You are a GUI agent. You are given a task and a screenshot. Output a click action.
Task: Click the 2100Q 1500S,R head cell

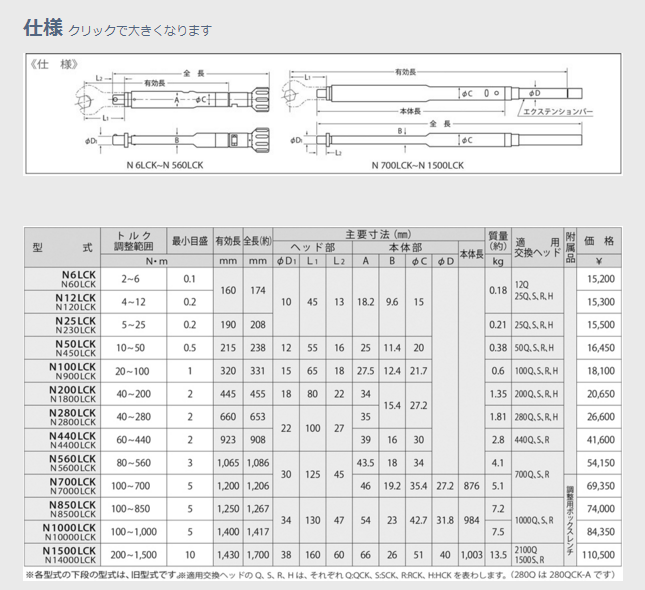[x=538, y=555]
